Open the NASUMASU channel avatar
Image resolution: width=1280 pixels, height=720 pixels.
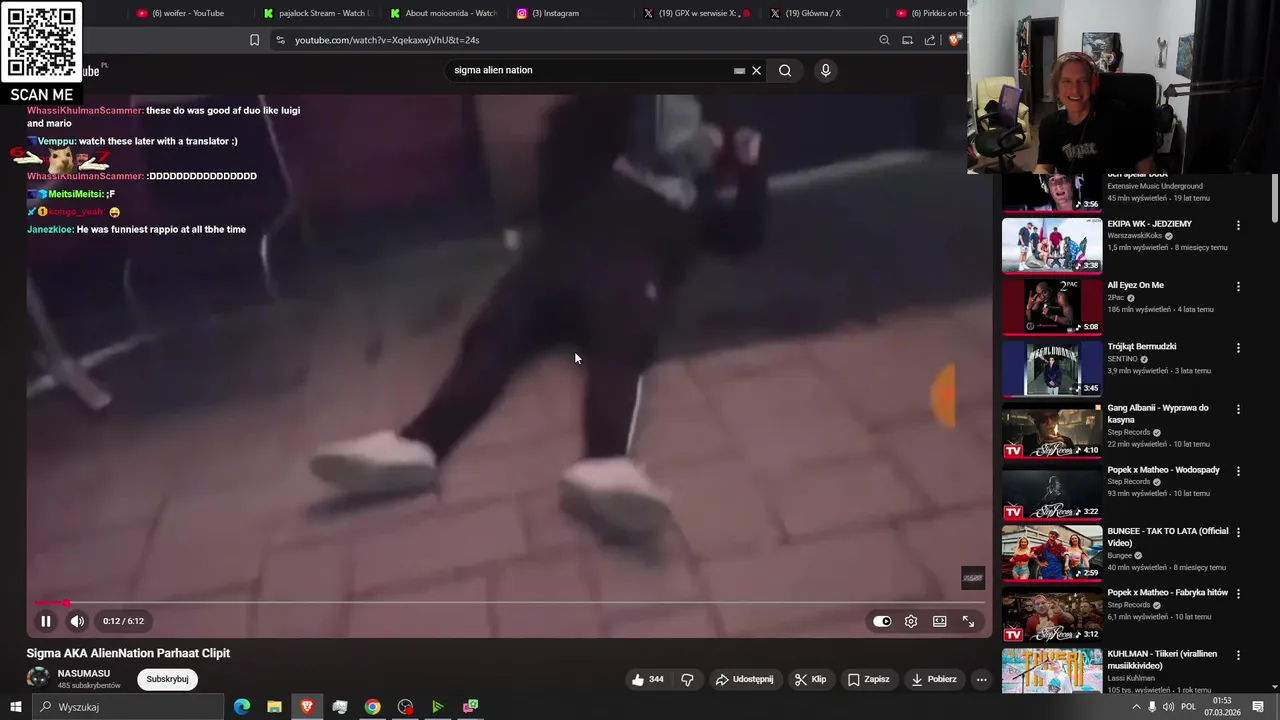[38, 678]
